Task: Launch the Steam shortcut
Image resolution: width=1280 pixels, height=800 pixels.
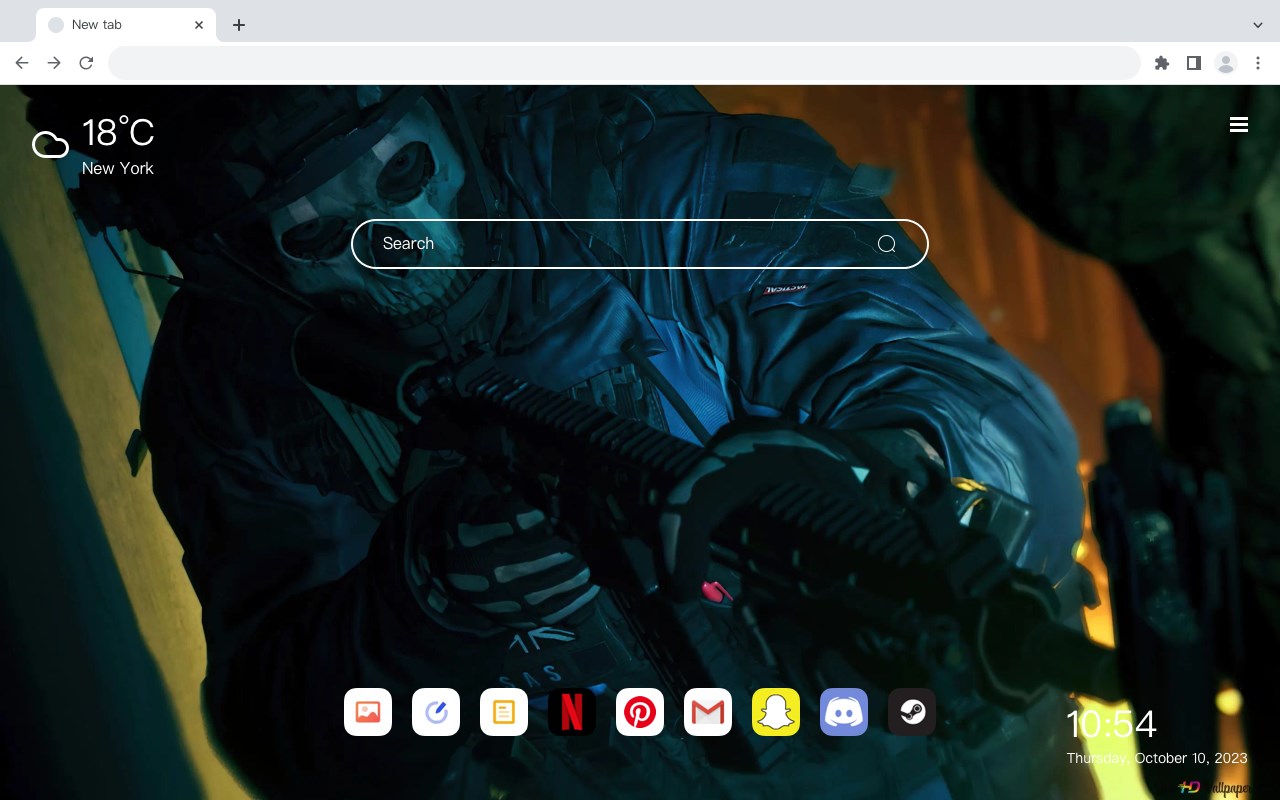Action: coord(912,712)
